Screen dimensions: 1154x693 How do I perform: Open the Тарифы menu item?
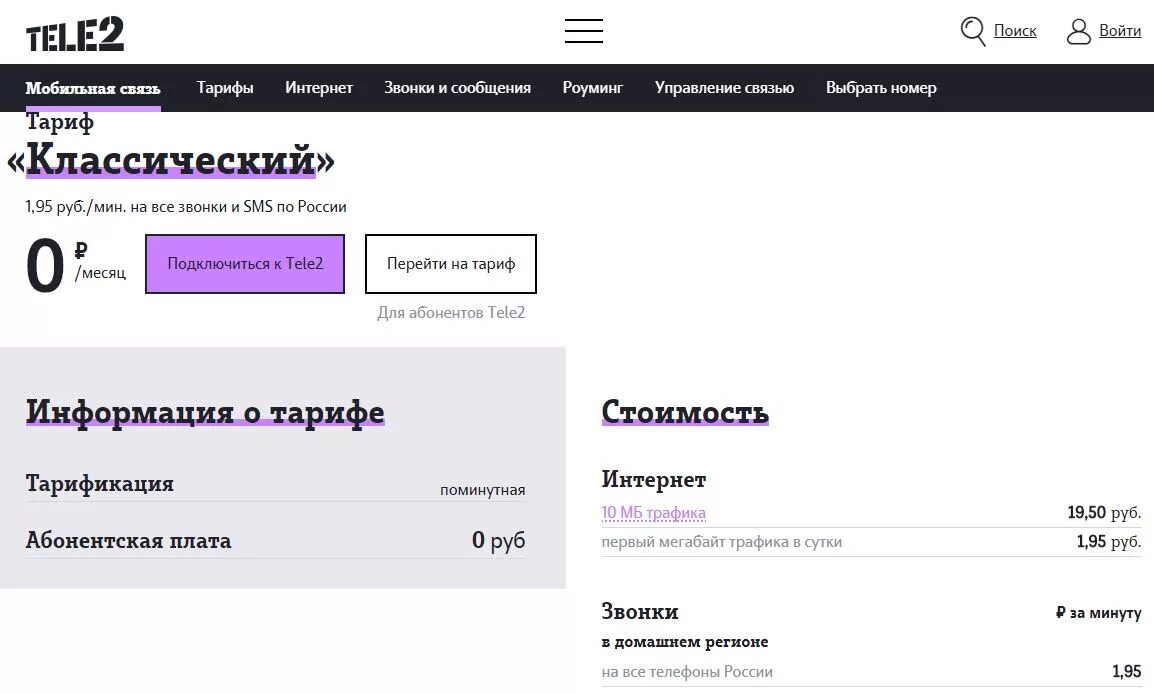[x=225, y=88]
